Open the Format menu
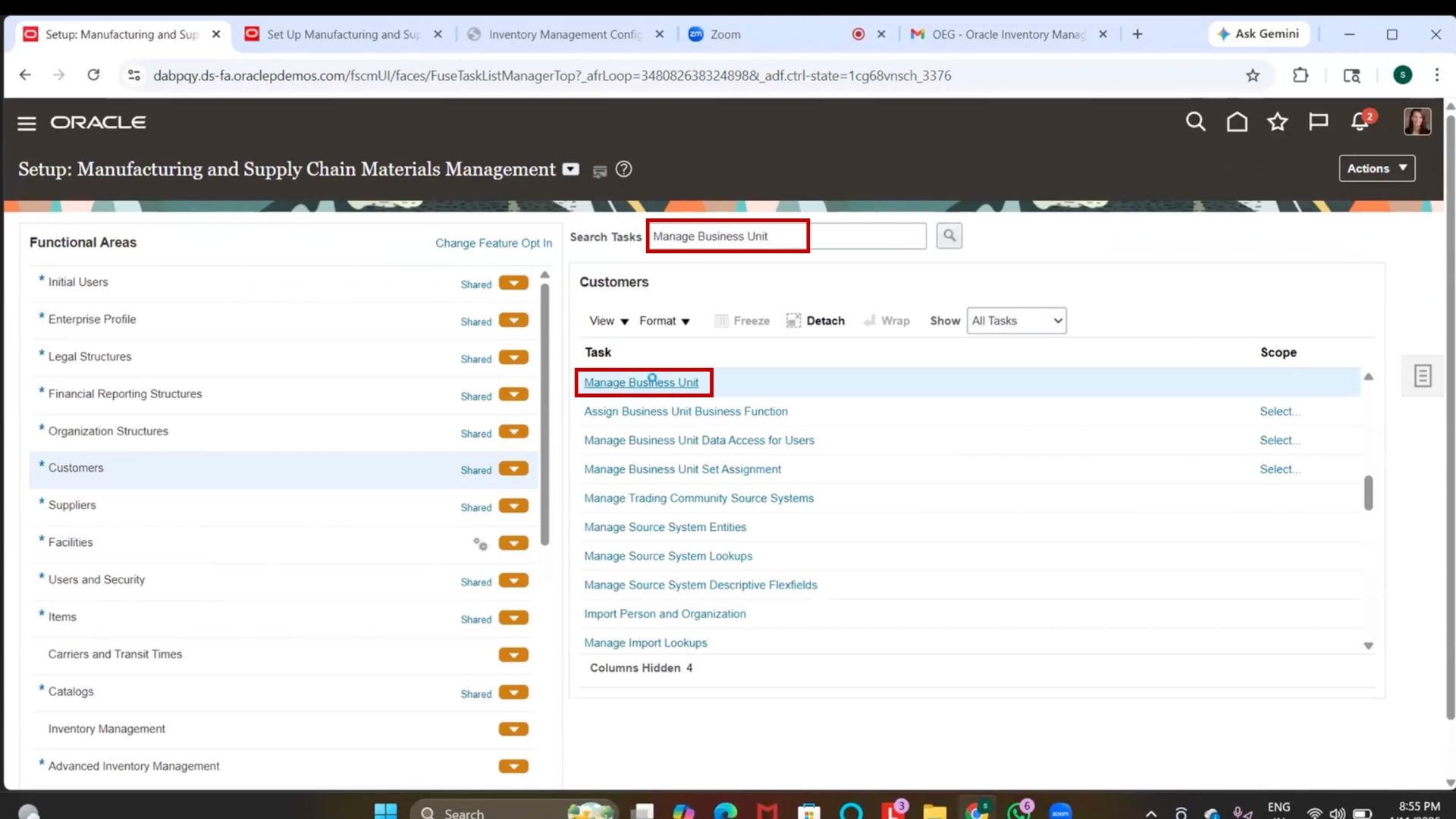This screenshot has width=1456, height=819. coord(664,321)
